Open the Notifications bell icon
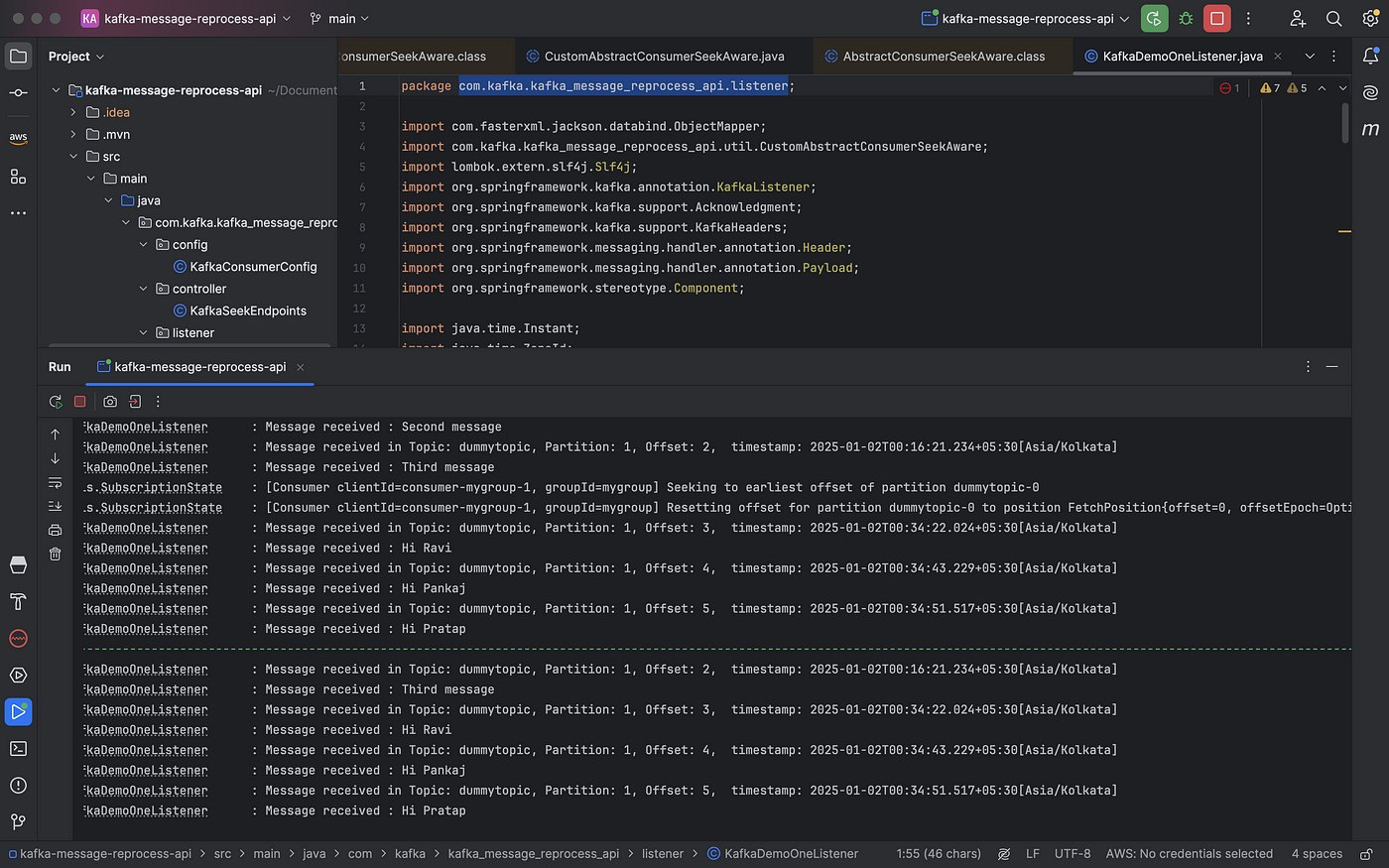The height and width of the screenshot is (868, 1389). [x=1370, y=56]
